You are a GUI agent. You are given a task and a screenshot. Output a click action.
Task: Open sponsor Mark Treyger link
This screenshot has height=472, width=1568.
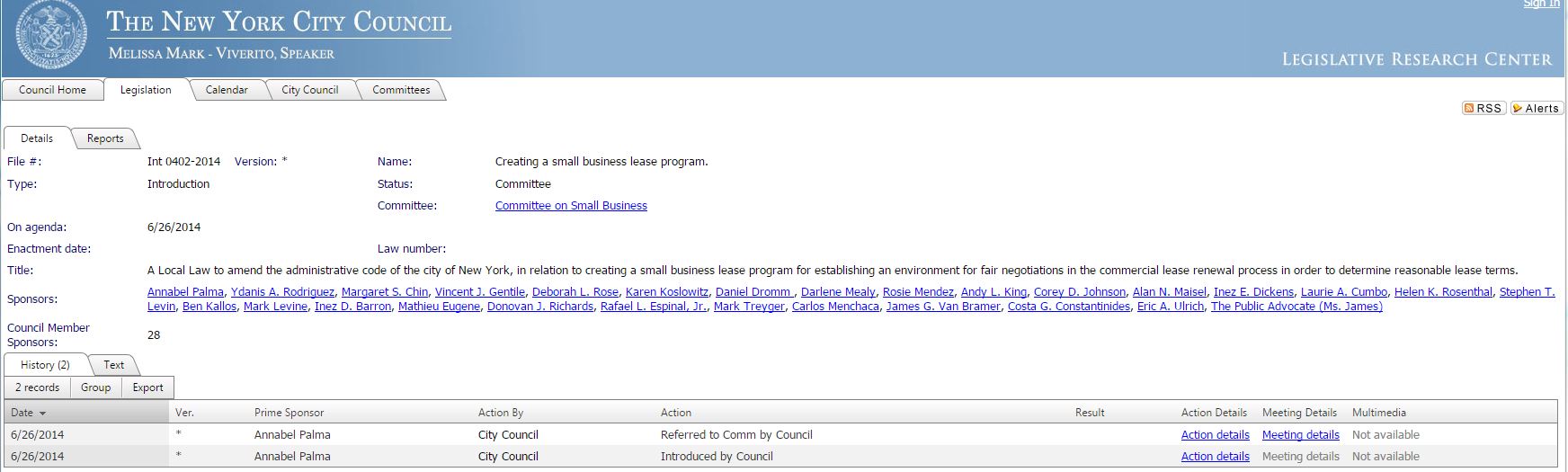click(749, 307)
